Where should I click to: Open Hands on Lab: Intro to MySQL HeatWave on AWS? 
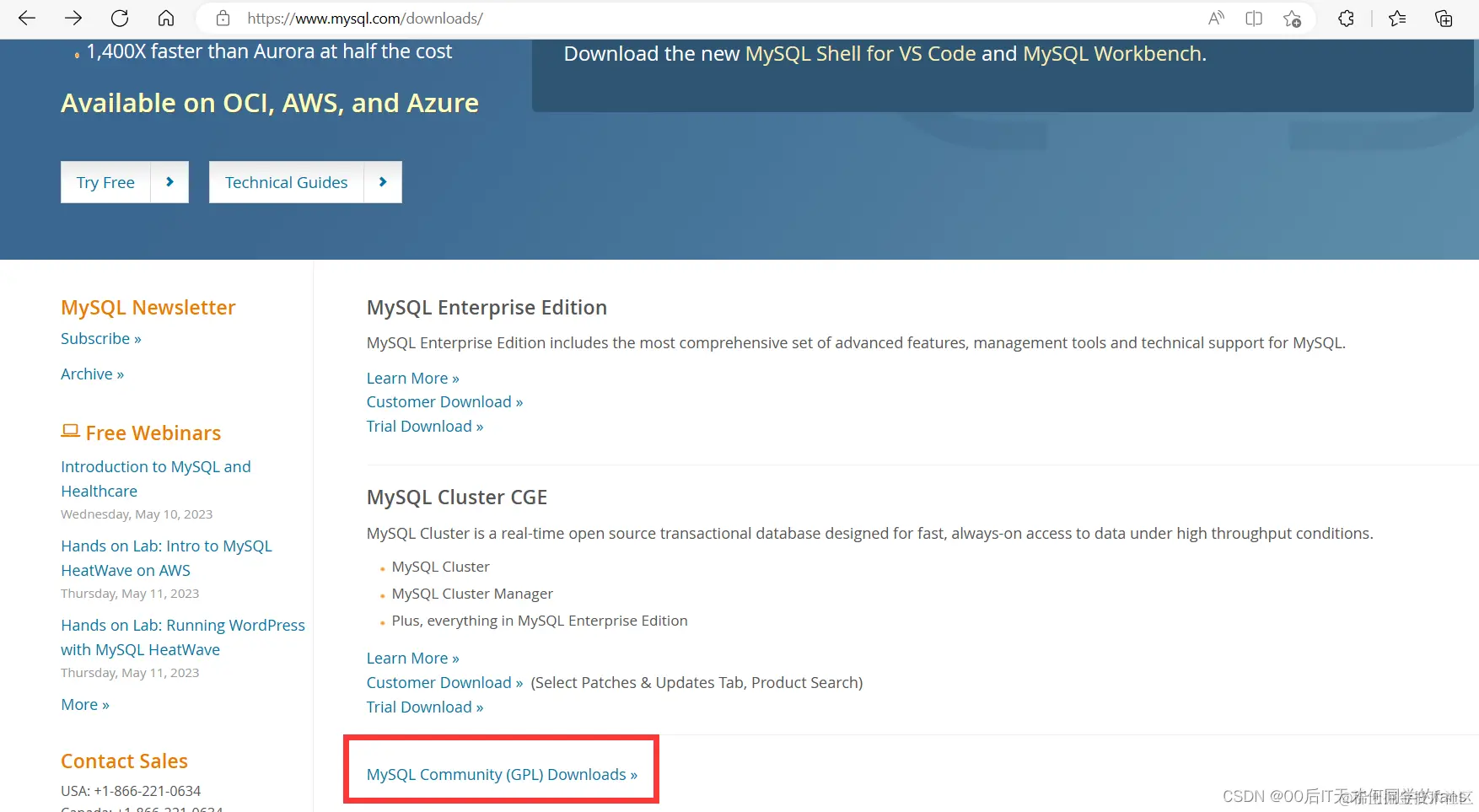166,557
